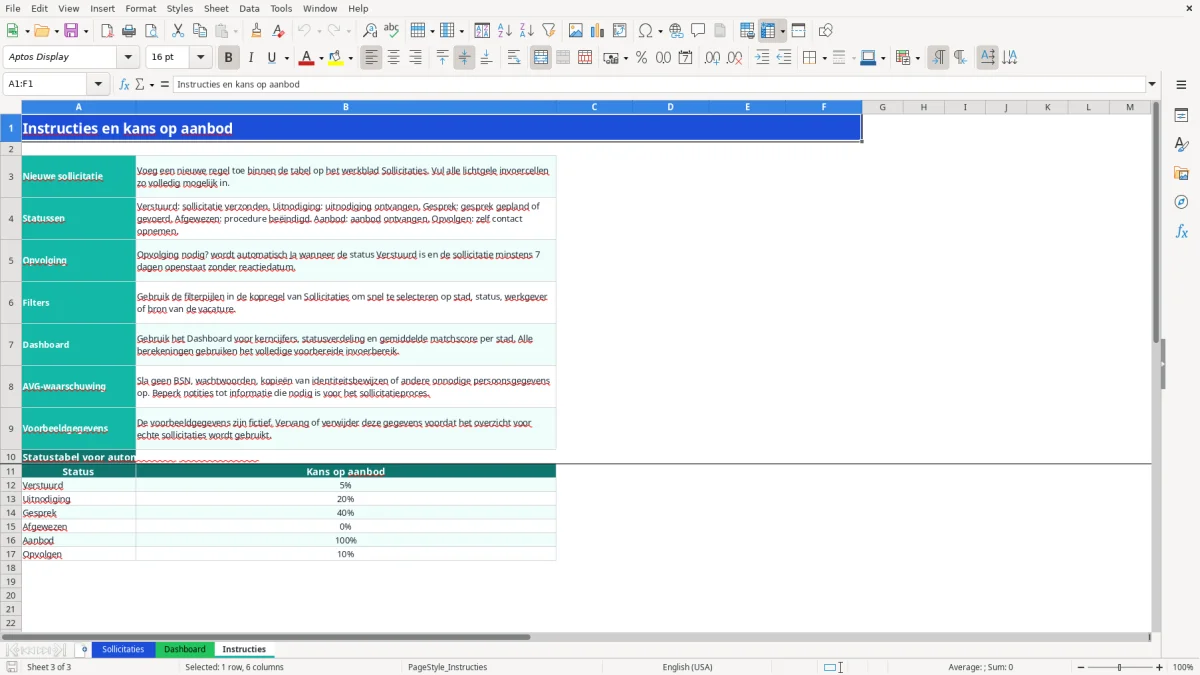
Task: Cut selection with the scissors icon
Action: (x=178, y=31)
